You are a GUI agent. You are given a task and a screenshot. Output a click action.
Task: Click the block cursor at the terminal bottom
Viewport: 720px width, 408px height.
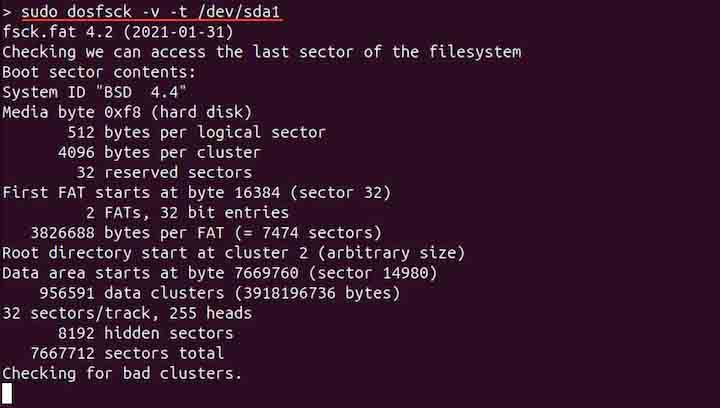(8, 394)
